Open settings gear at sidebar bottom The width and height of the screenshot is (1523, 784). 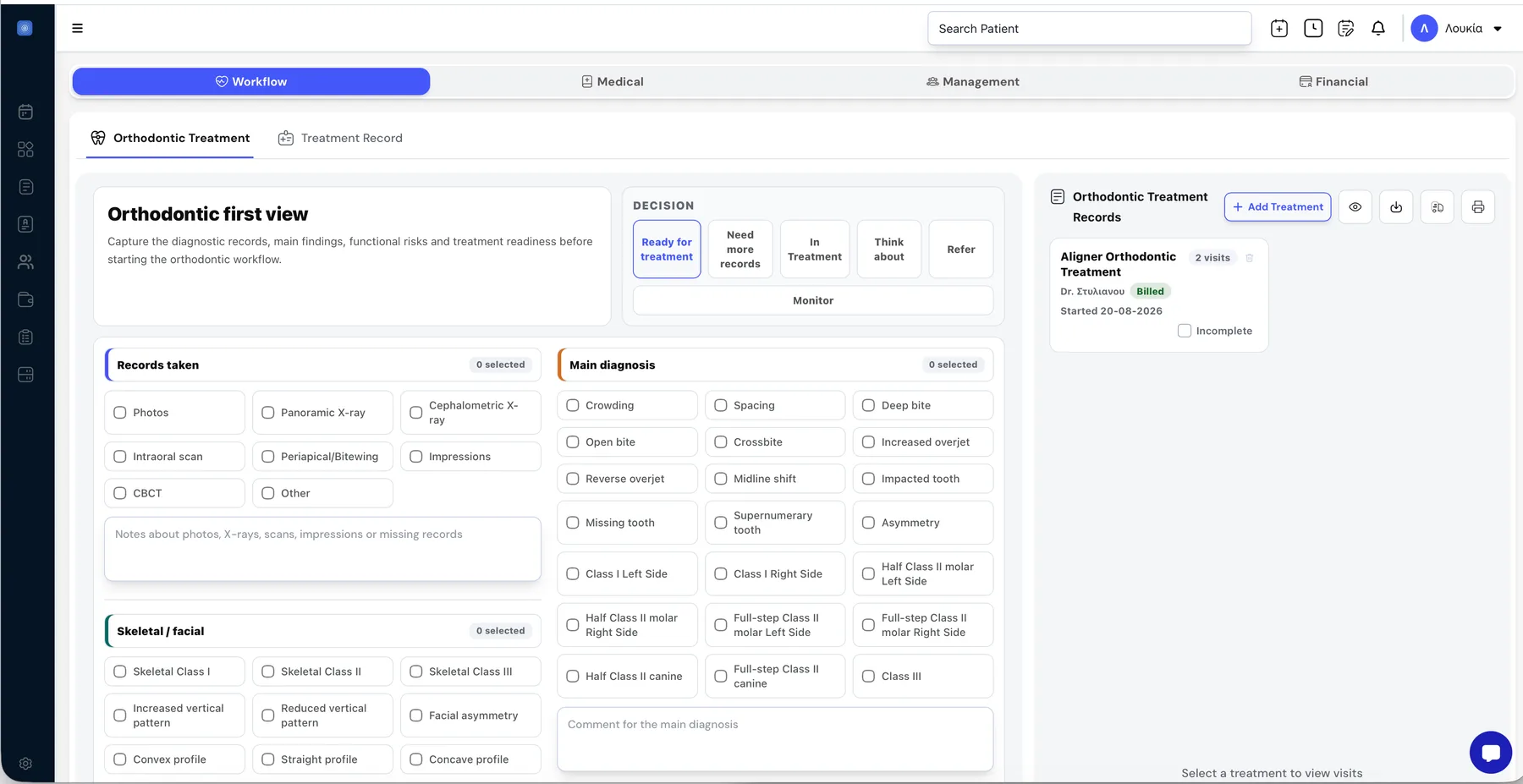(26, 763)
